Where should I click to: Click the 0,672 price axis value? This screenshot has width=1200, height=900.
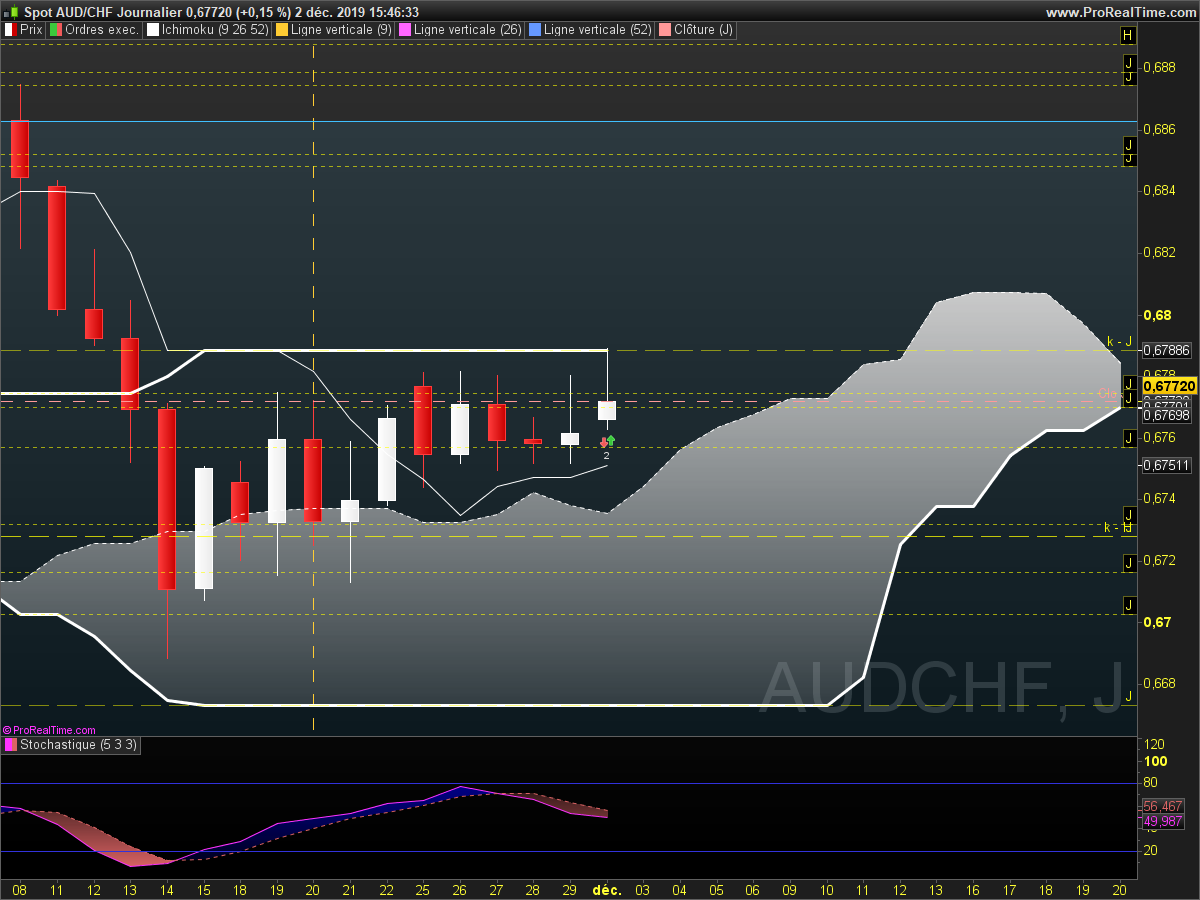click(x=1159, y=560)
